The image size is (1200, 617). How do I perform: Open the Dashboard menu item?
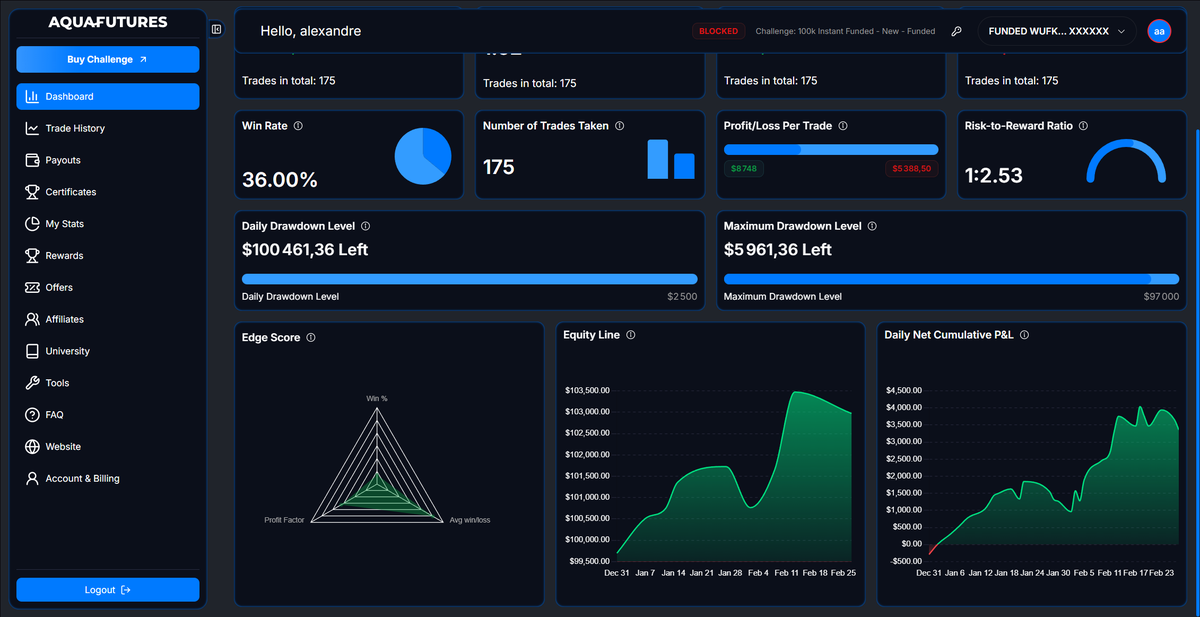108,97
